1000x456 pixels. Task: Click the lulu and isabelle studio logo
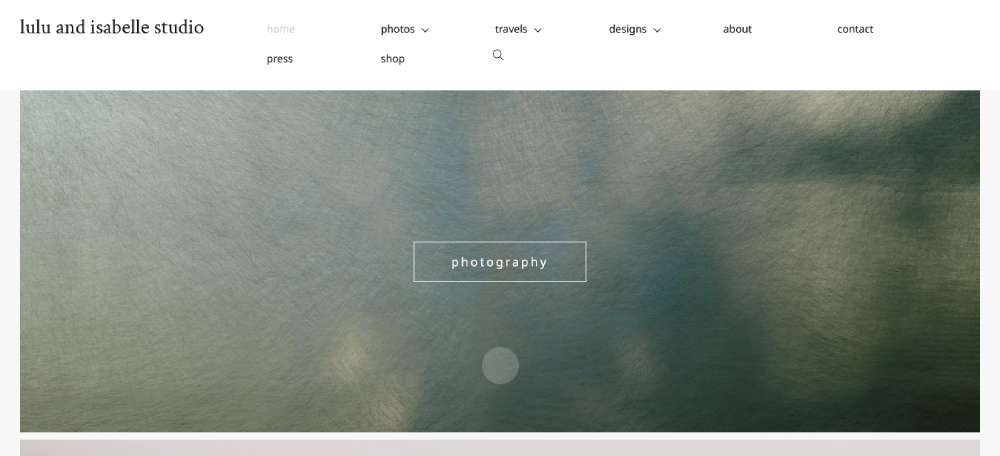coord(112,27)
